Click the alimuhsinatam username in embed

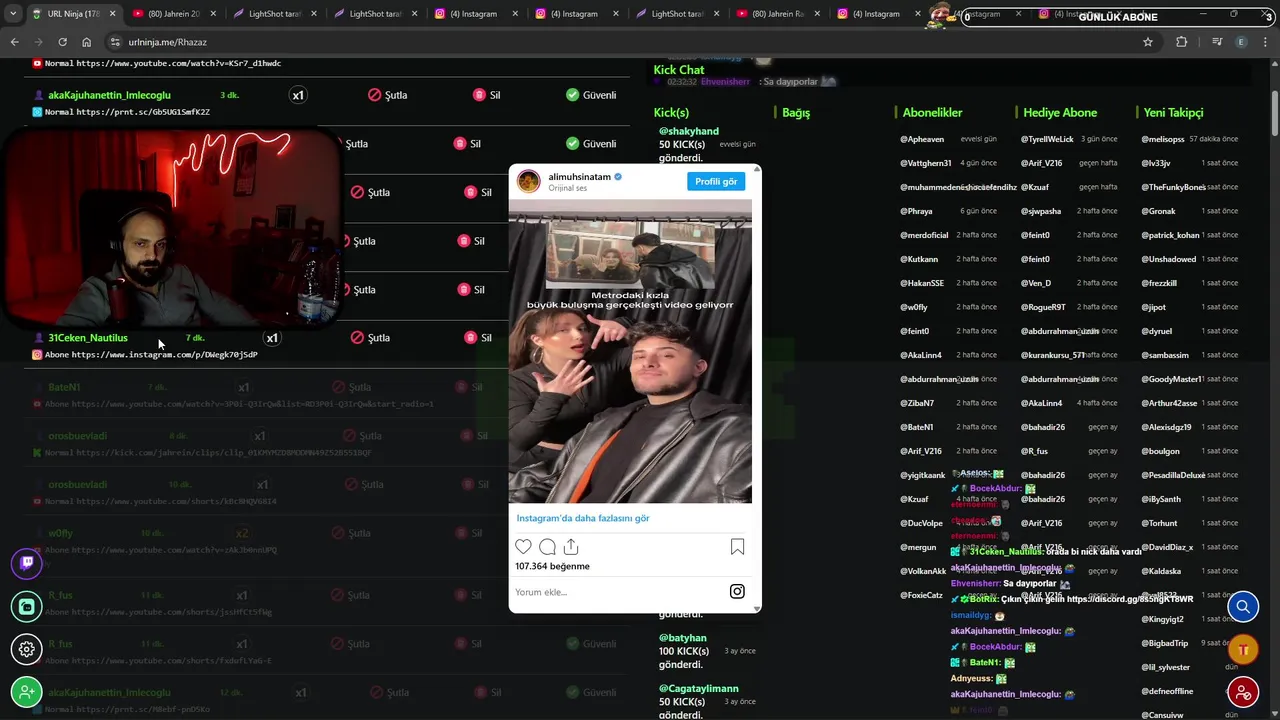pyautogui.click(x=579, y=177)
